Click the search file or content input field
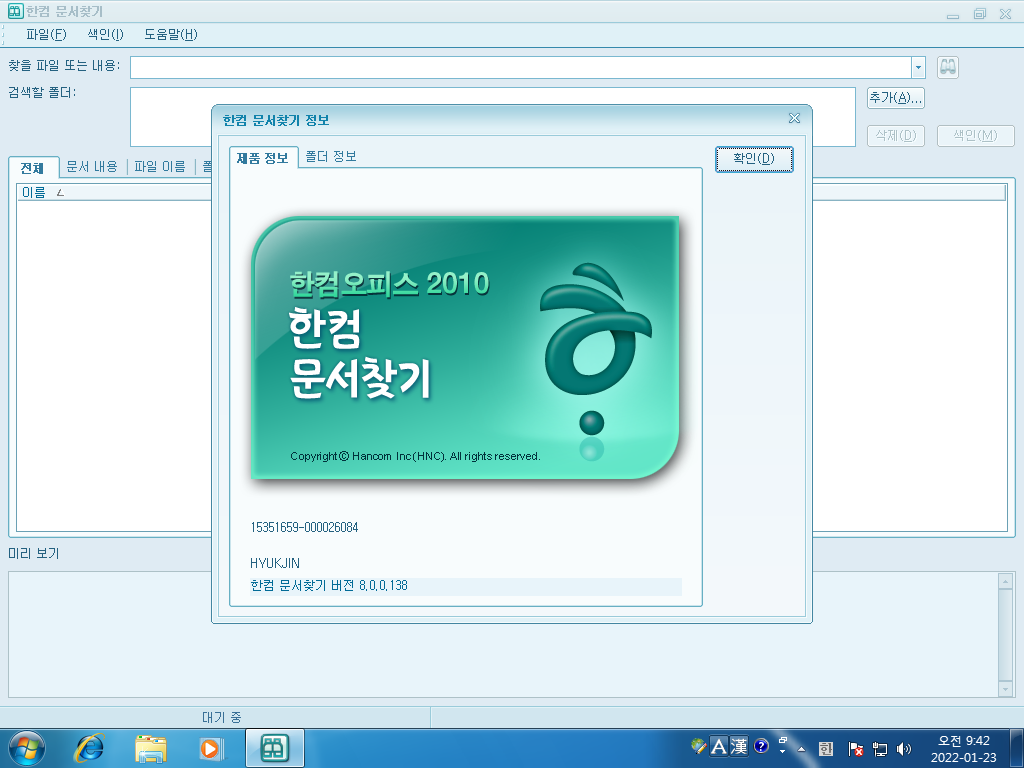Viewport: 1024px width, 768px height. (x=520, y=67)
